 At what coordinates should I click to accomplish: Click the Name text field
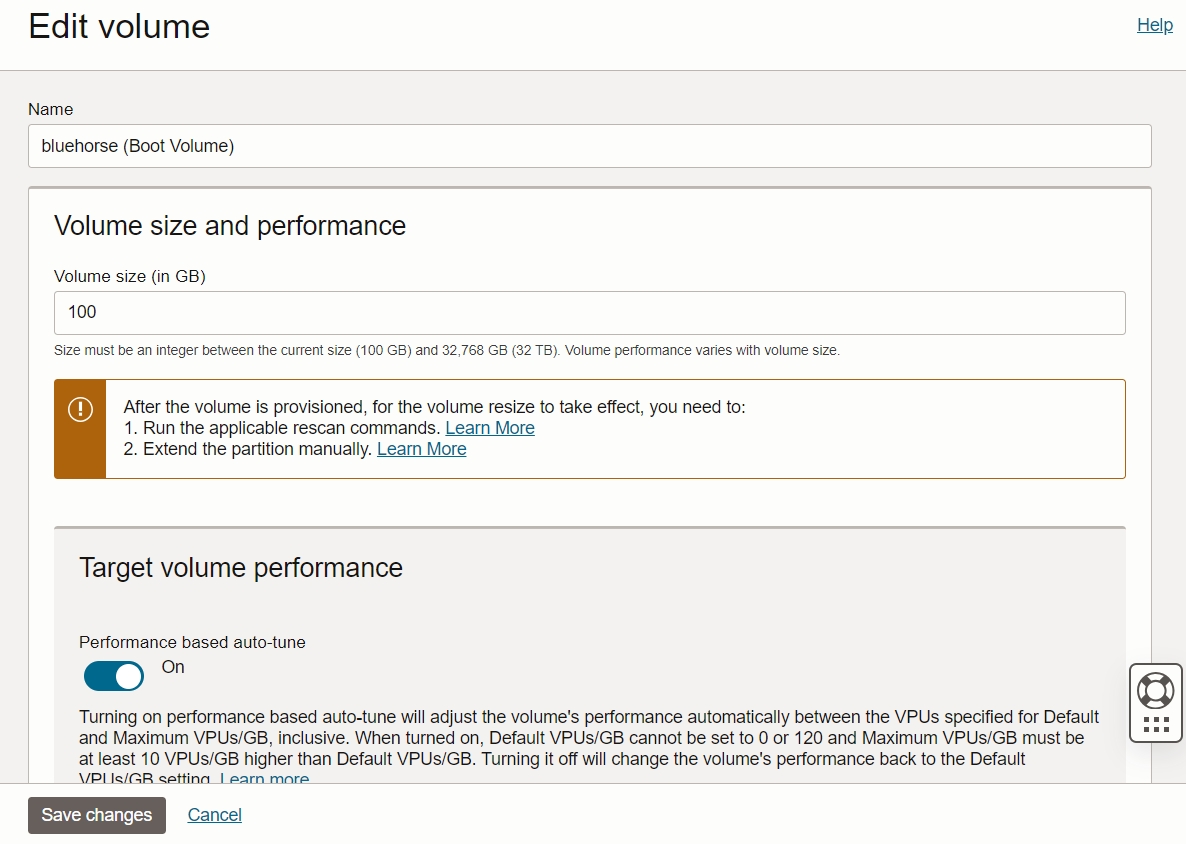point(589,146)
